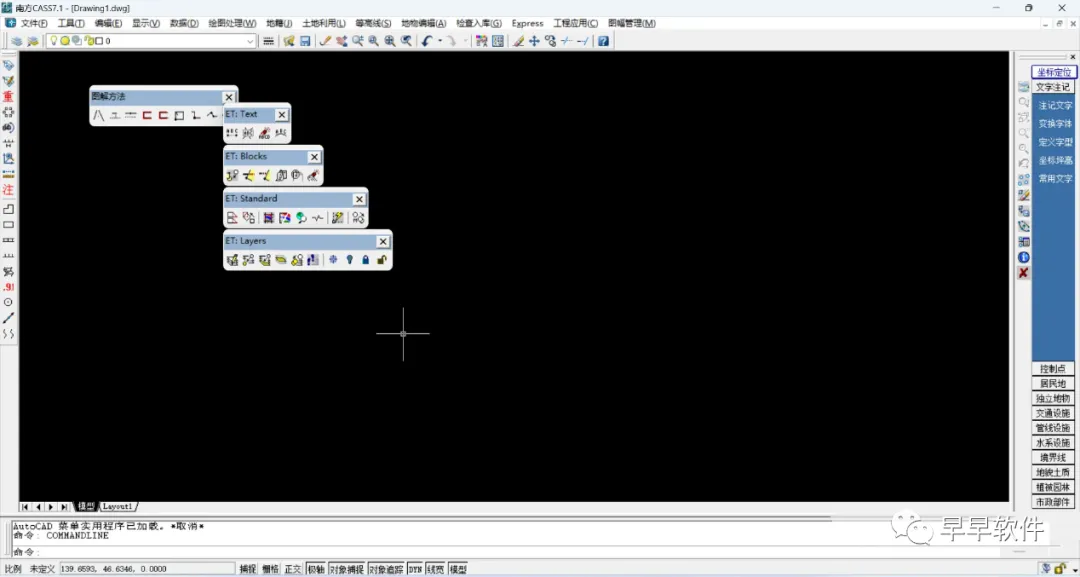Screen dimensions: 1080x577
Task: Toggle 正交 ortho mode in status bar
Action: point(293,569)
